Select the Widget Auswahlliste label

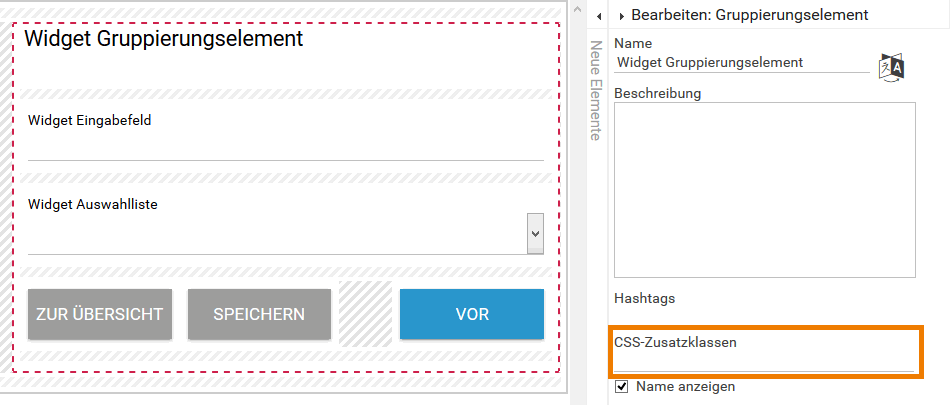(x=93, y=204)
